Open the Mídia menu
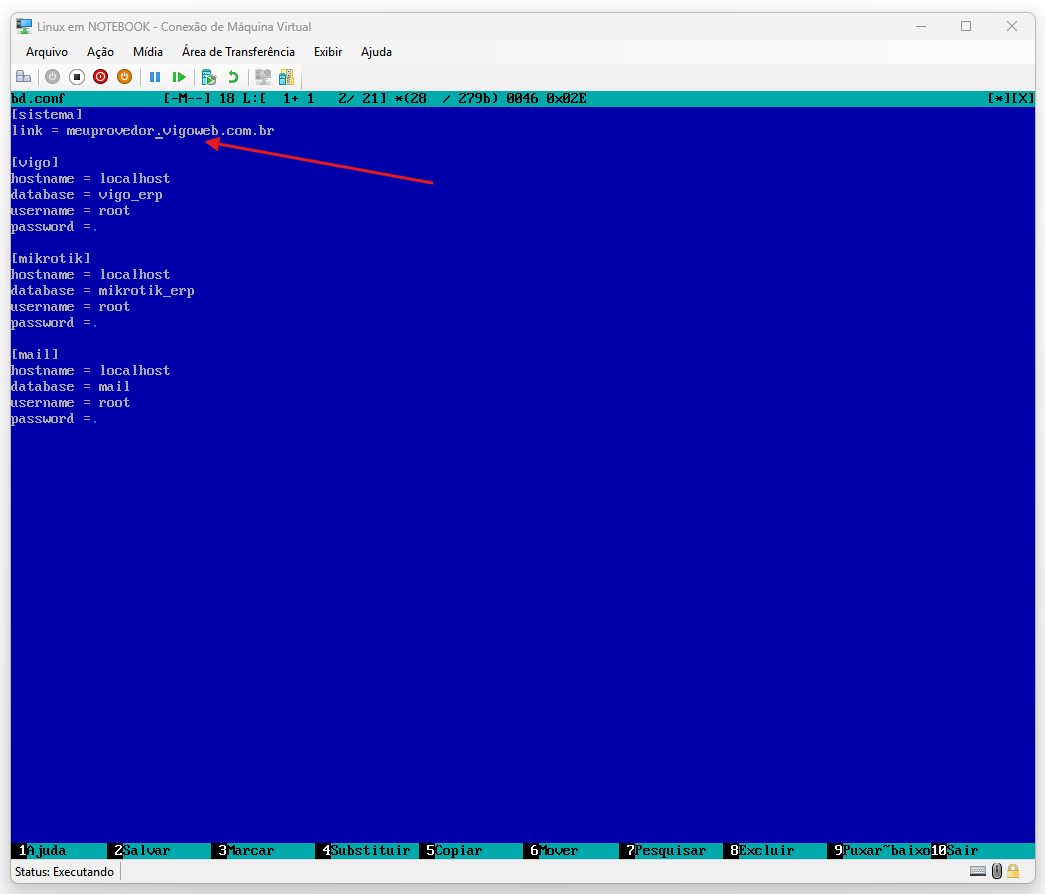 (148, 52)
